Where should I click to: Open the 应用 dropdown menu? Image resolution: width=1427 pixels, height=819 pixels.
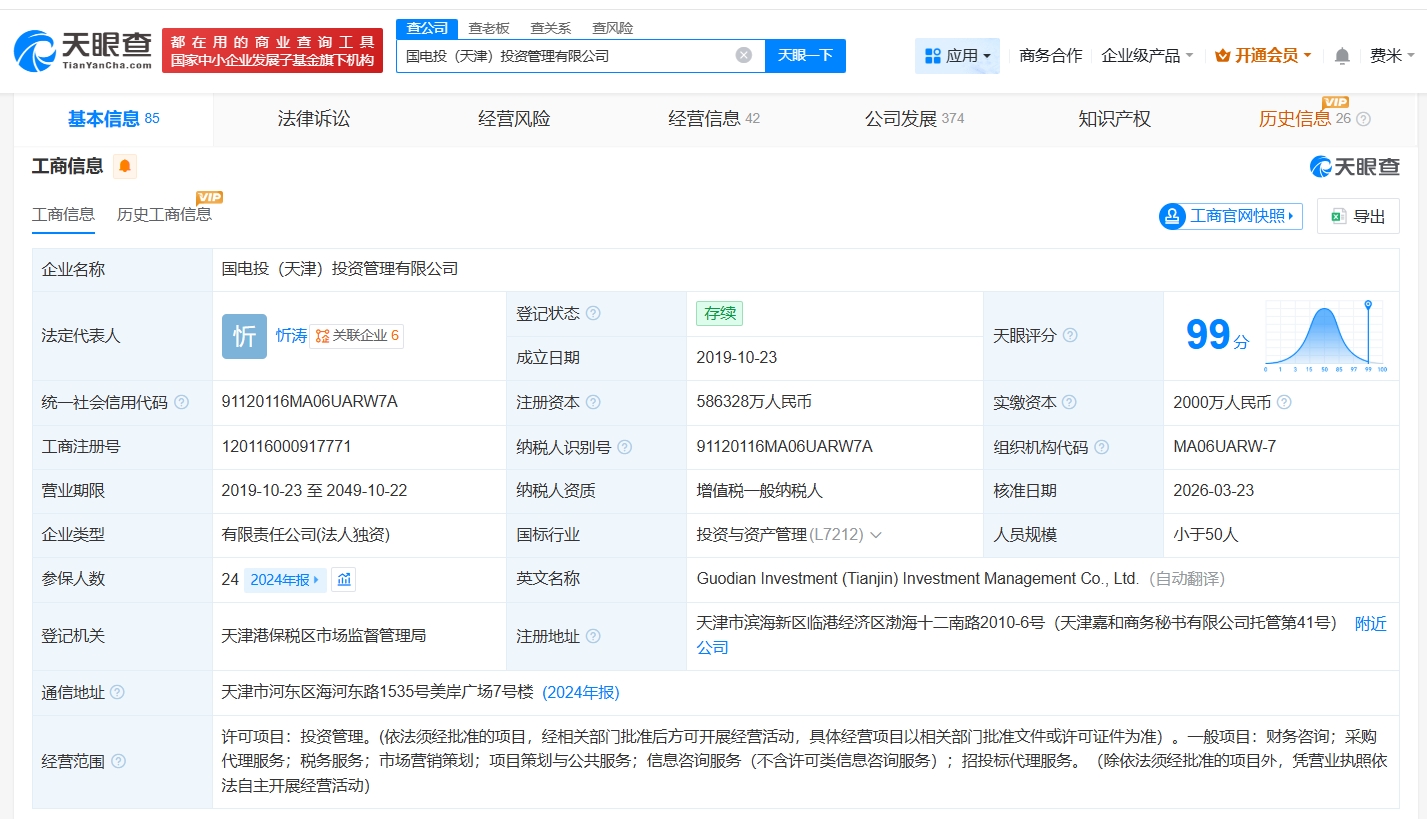click(957, 56)
